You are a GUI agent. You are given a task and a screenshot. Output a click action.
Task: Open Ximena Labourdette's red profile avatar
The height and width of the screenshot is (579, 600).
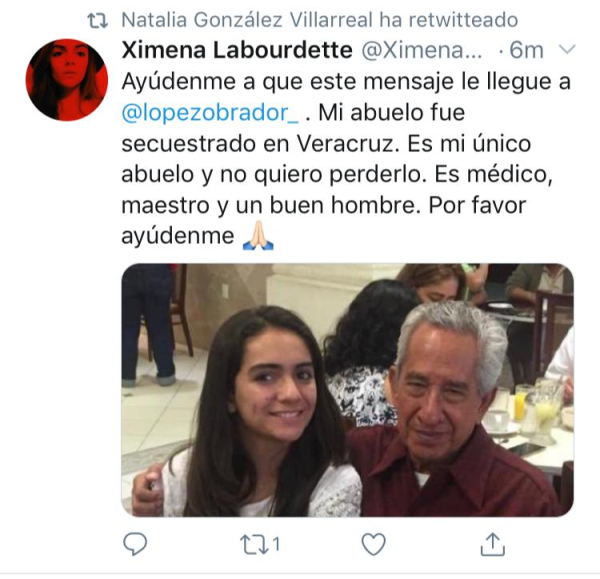pyautogui.click(x=67, y=80)
